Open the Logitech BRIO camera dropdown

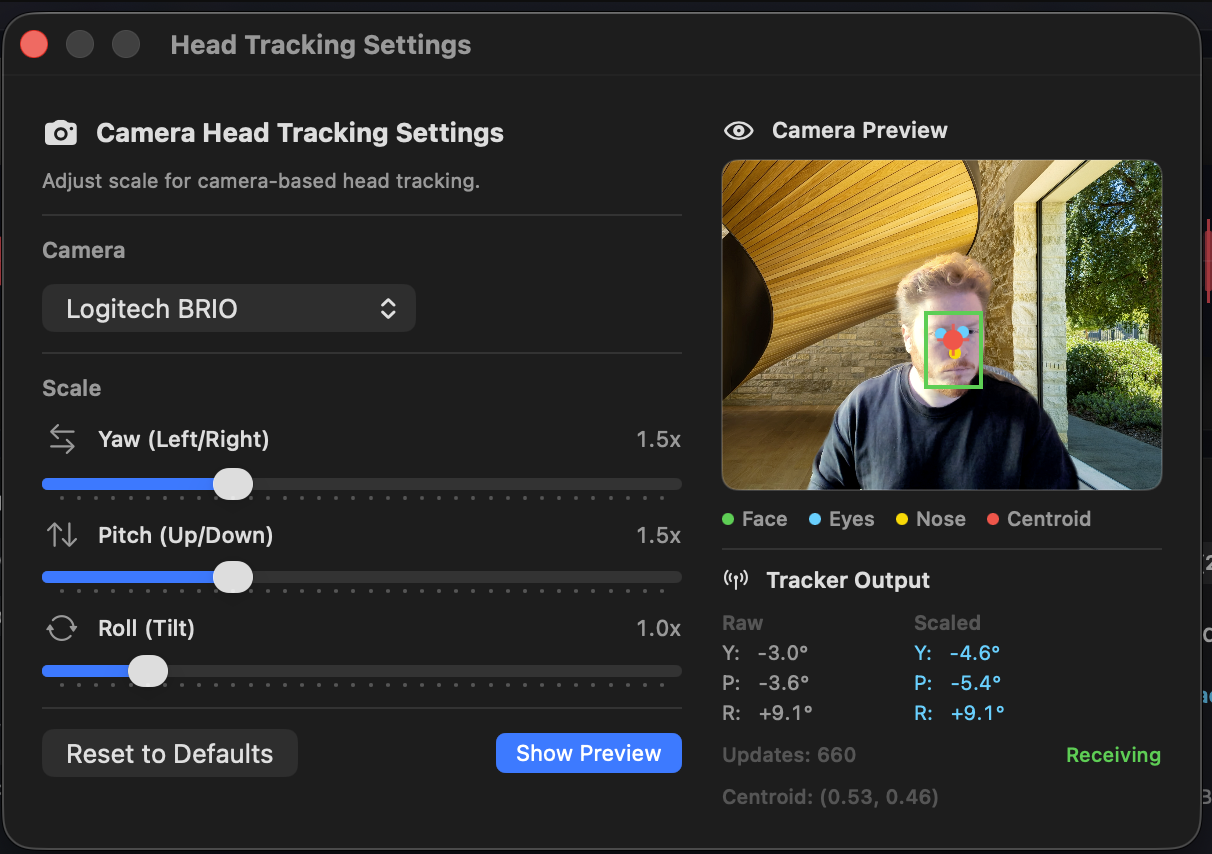point(228,308)
